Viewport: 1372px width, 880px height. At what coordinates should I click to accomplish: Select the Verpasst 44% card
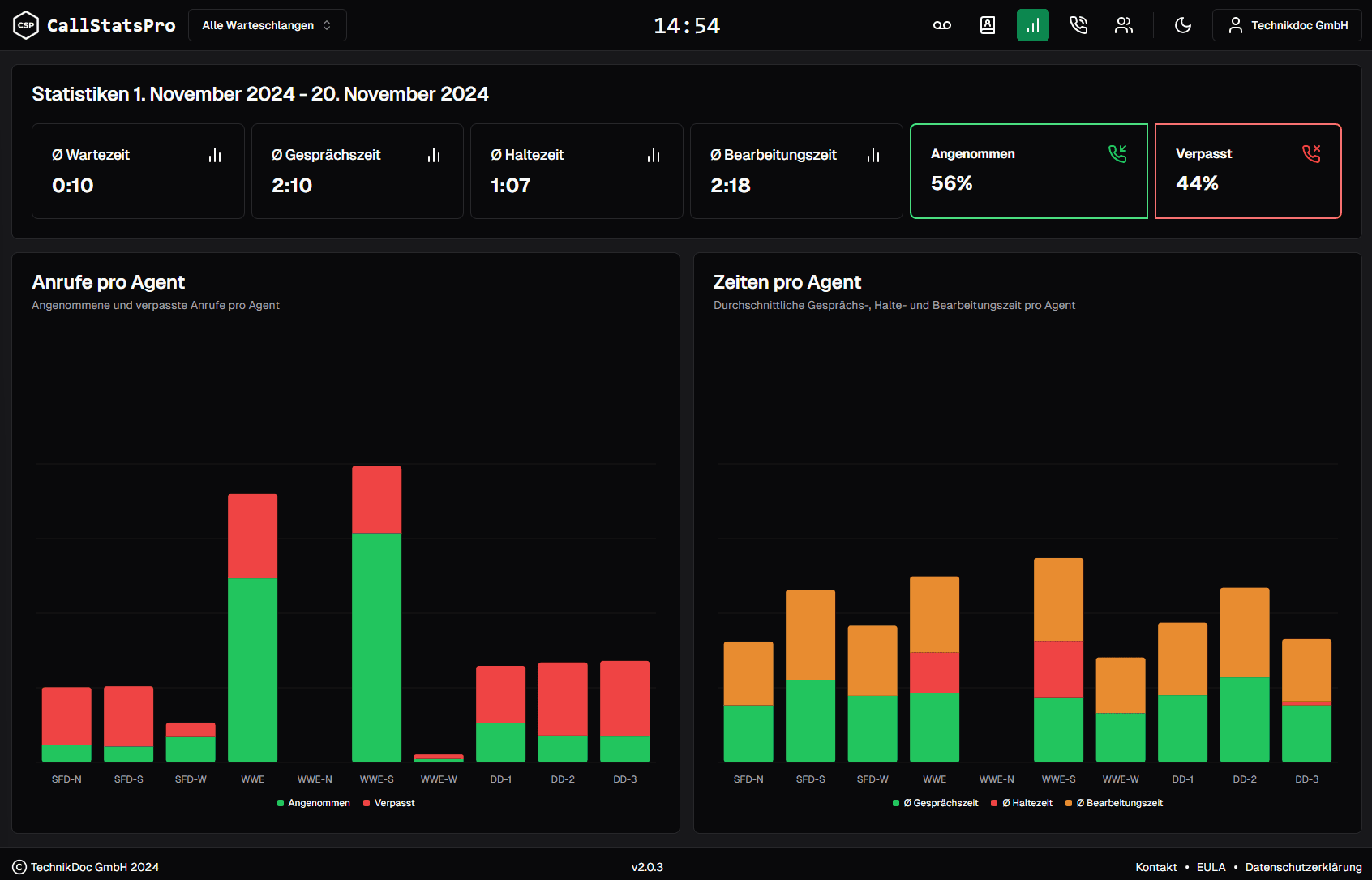point(1247,171)
